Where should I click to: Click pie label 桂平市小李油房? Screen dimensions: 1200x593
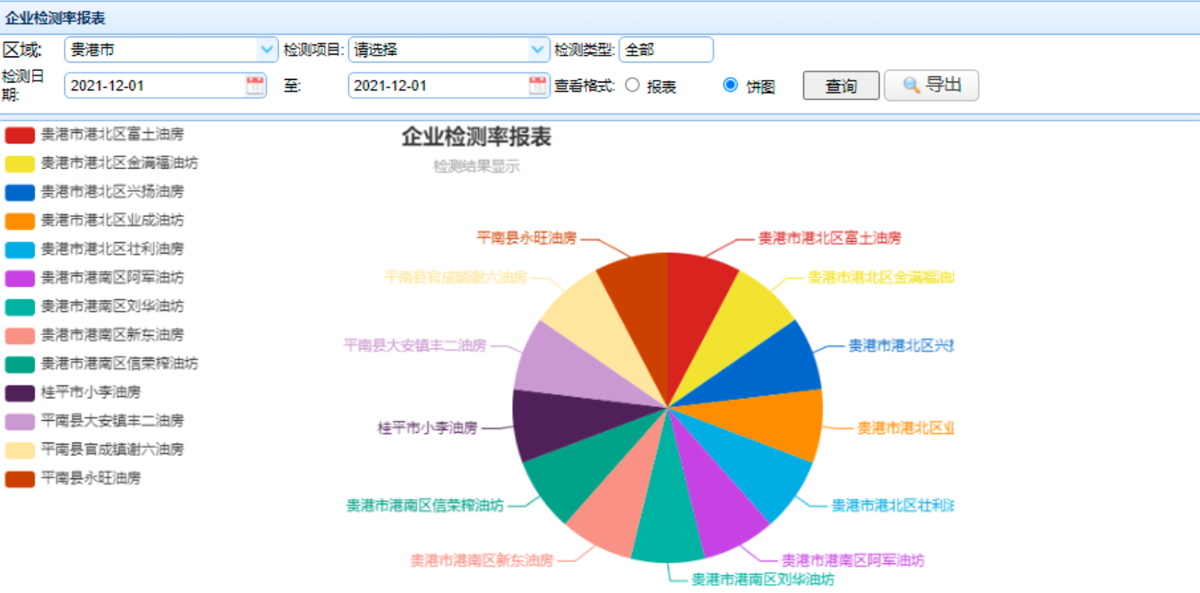427,427
